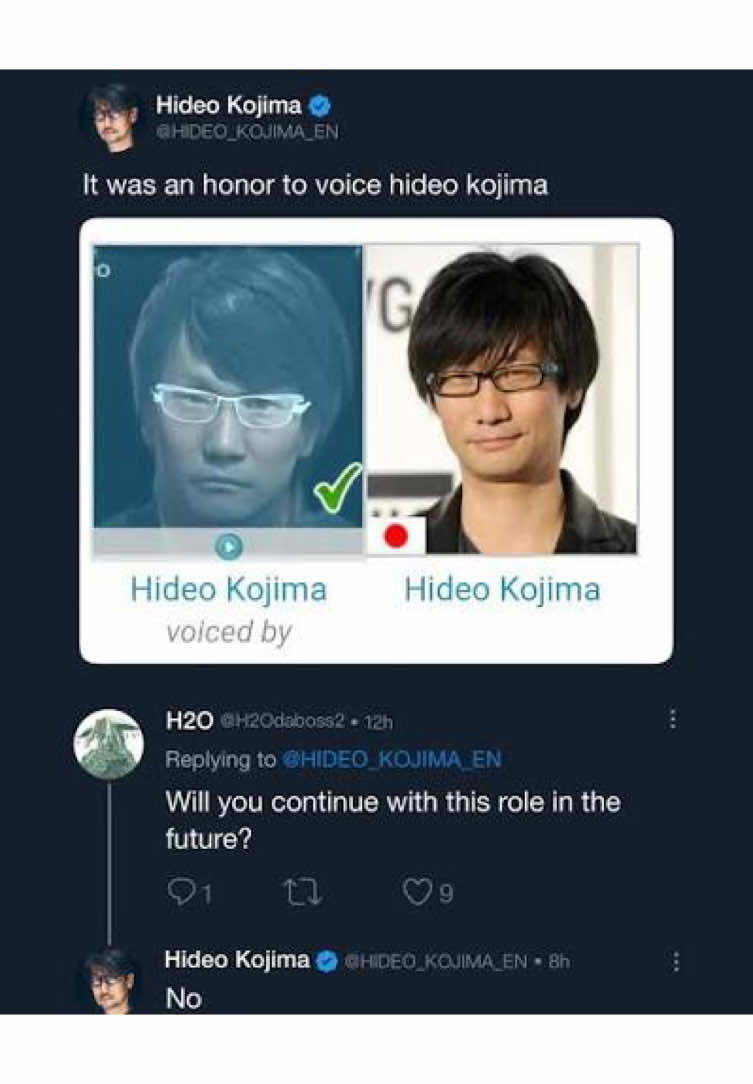This screenshot has height=1084, width=753.
Task: Click the blue verified badge on the top tweet
Action: click(319, 106)
